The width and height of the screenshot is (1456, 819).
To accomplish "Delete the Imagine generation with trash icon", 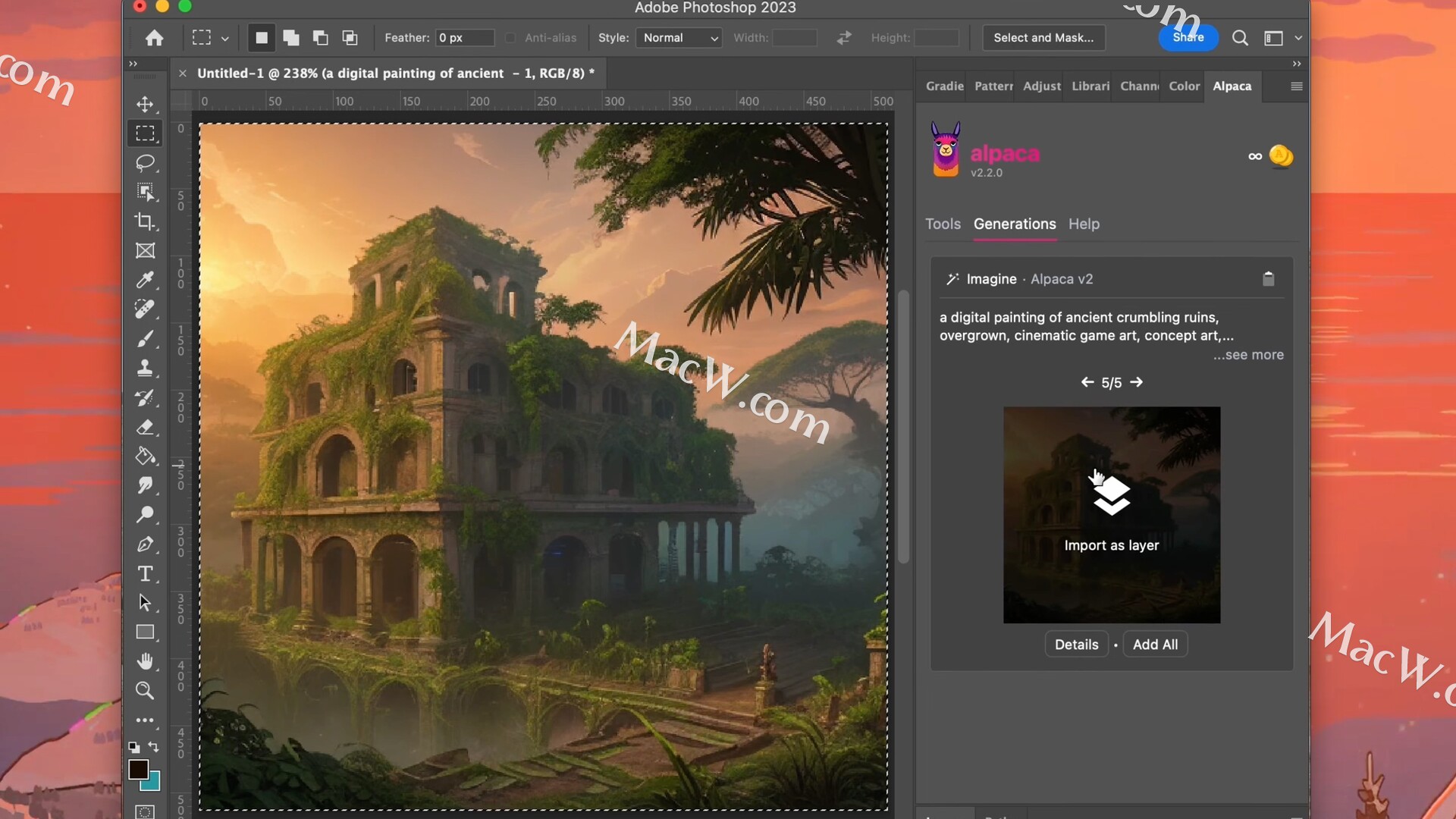I will pos(1268,279).
